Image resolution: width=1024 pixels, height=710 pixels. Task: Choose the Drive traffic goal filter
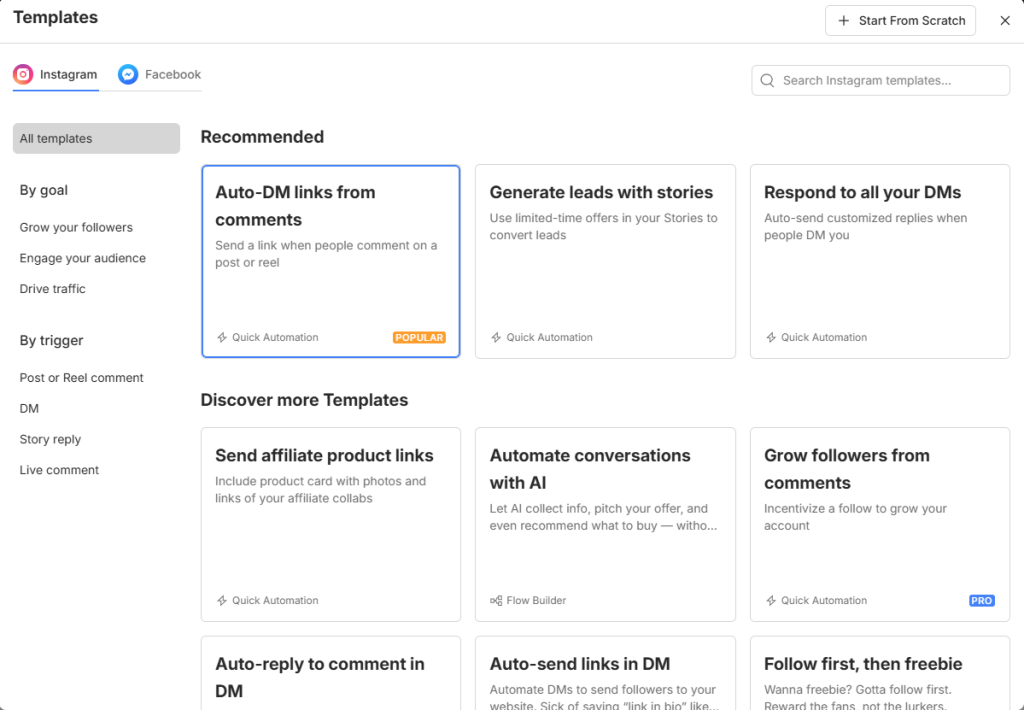[52, 289]
